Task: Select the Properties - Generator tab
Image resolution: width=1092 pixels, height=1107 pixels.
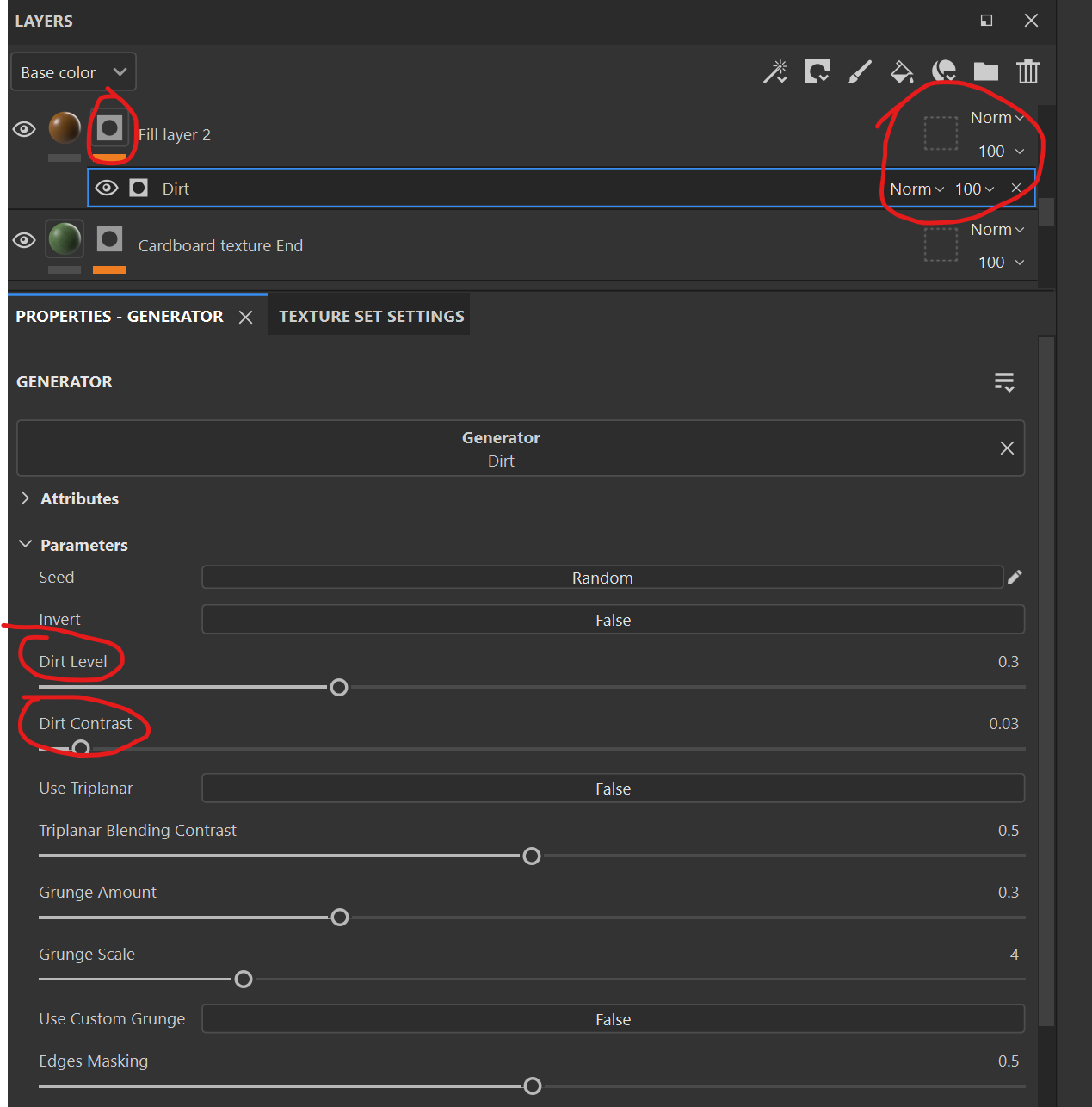Action: tap(120, 316)
